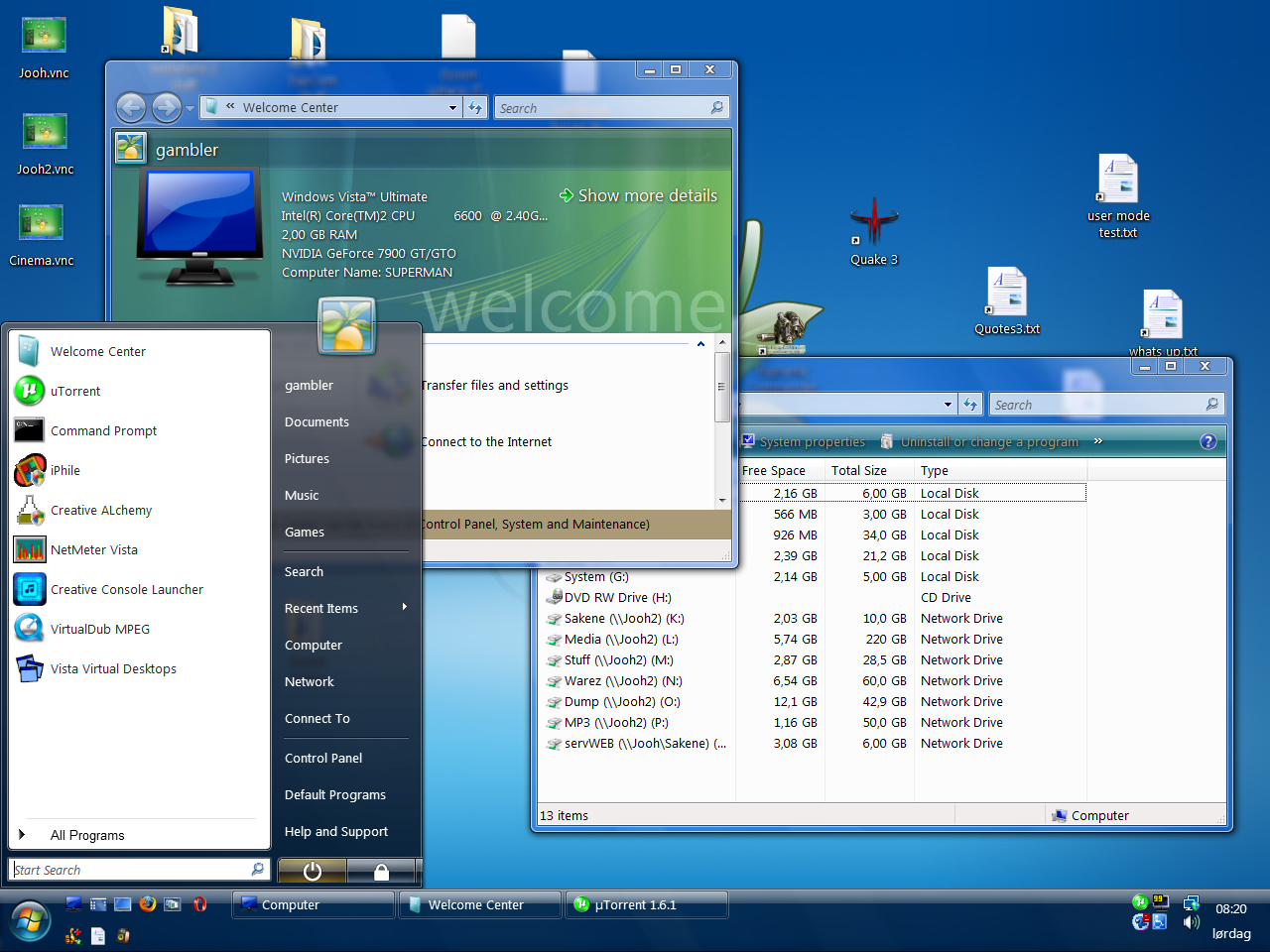Viewport: 1270px width, 952px height.
Task: Select the Warez (\\Jooh2) (N:) network drive
Action: (615, 680)
